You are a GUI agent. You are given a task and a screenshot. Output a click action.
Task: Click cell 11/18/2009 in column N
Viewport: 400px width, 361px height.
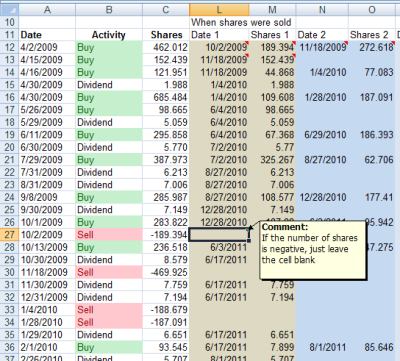click(322, 47)
